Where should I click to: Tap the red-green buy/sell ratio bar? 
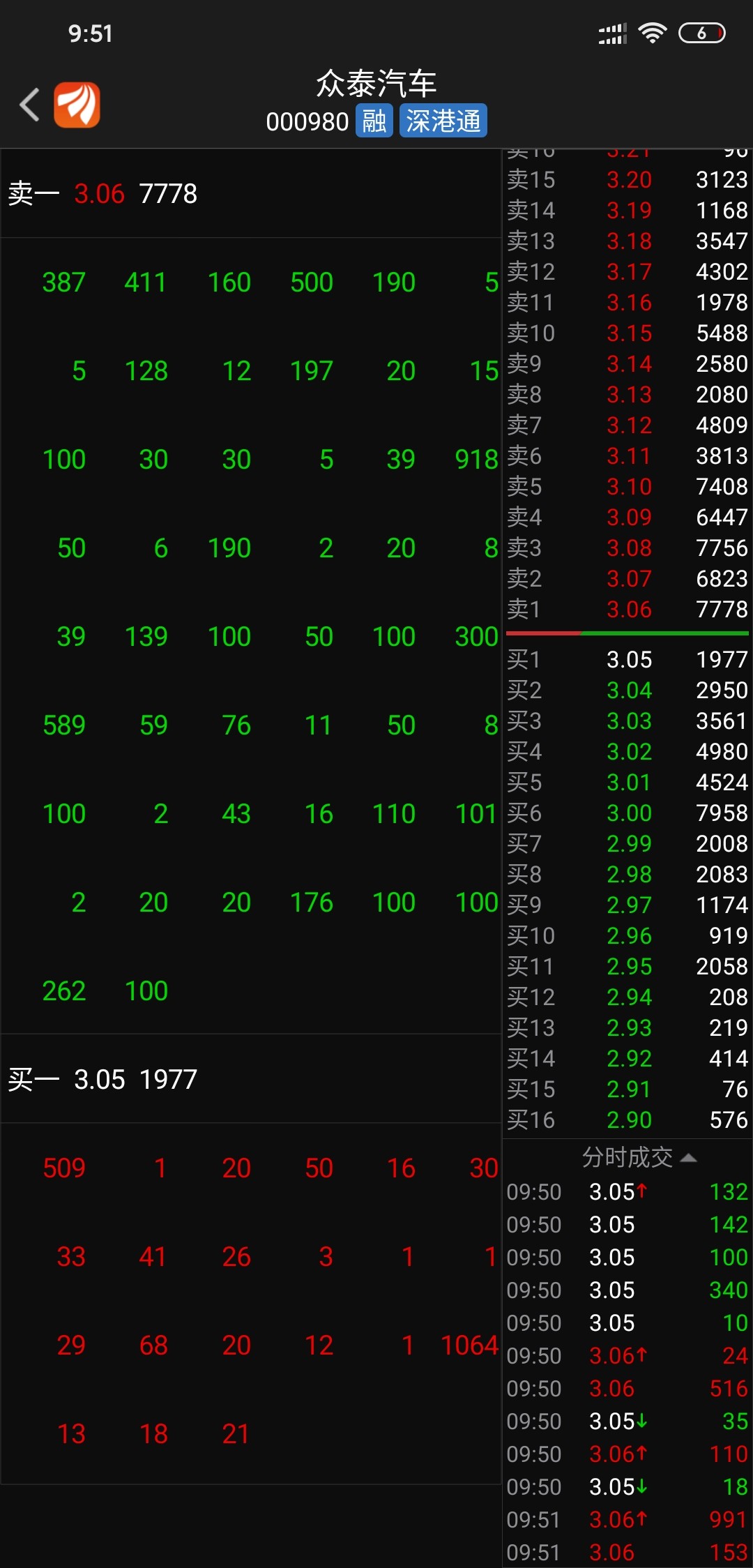pos(627,633)
